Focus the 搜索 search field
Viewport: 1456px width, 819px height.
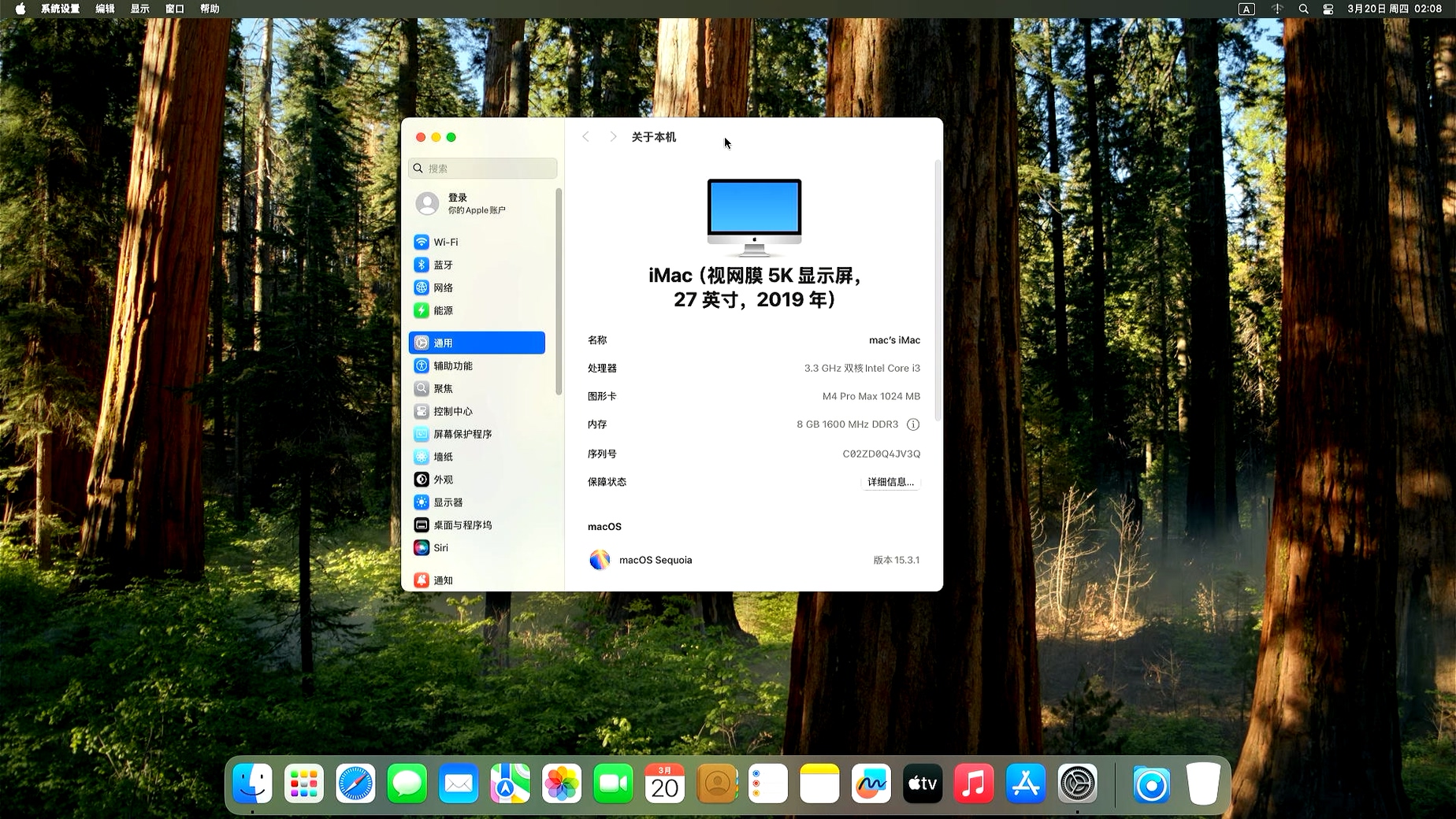(483, 169)
